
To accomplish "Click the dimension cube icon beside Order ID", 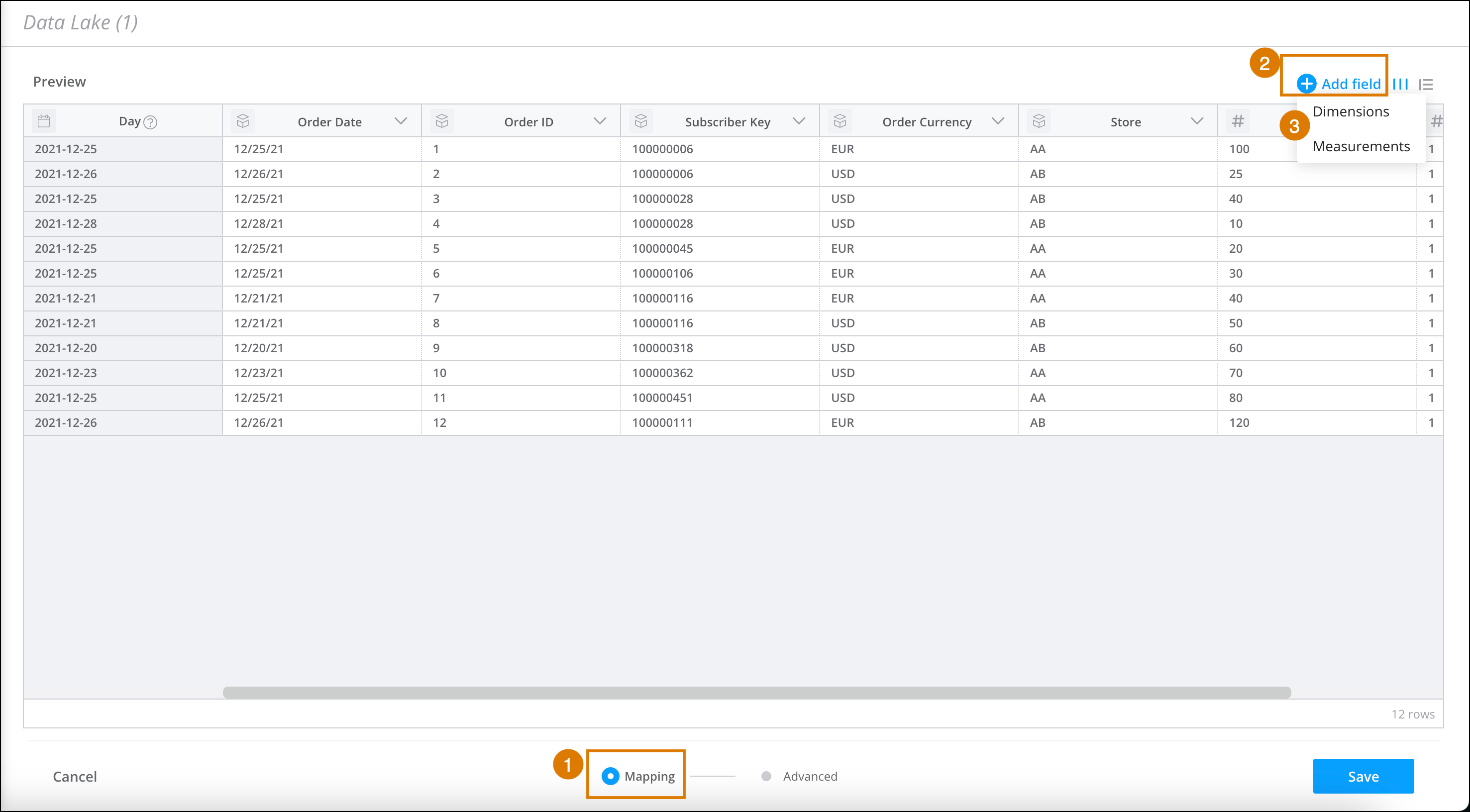I will [x=442, y=121].
